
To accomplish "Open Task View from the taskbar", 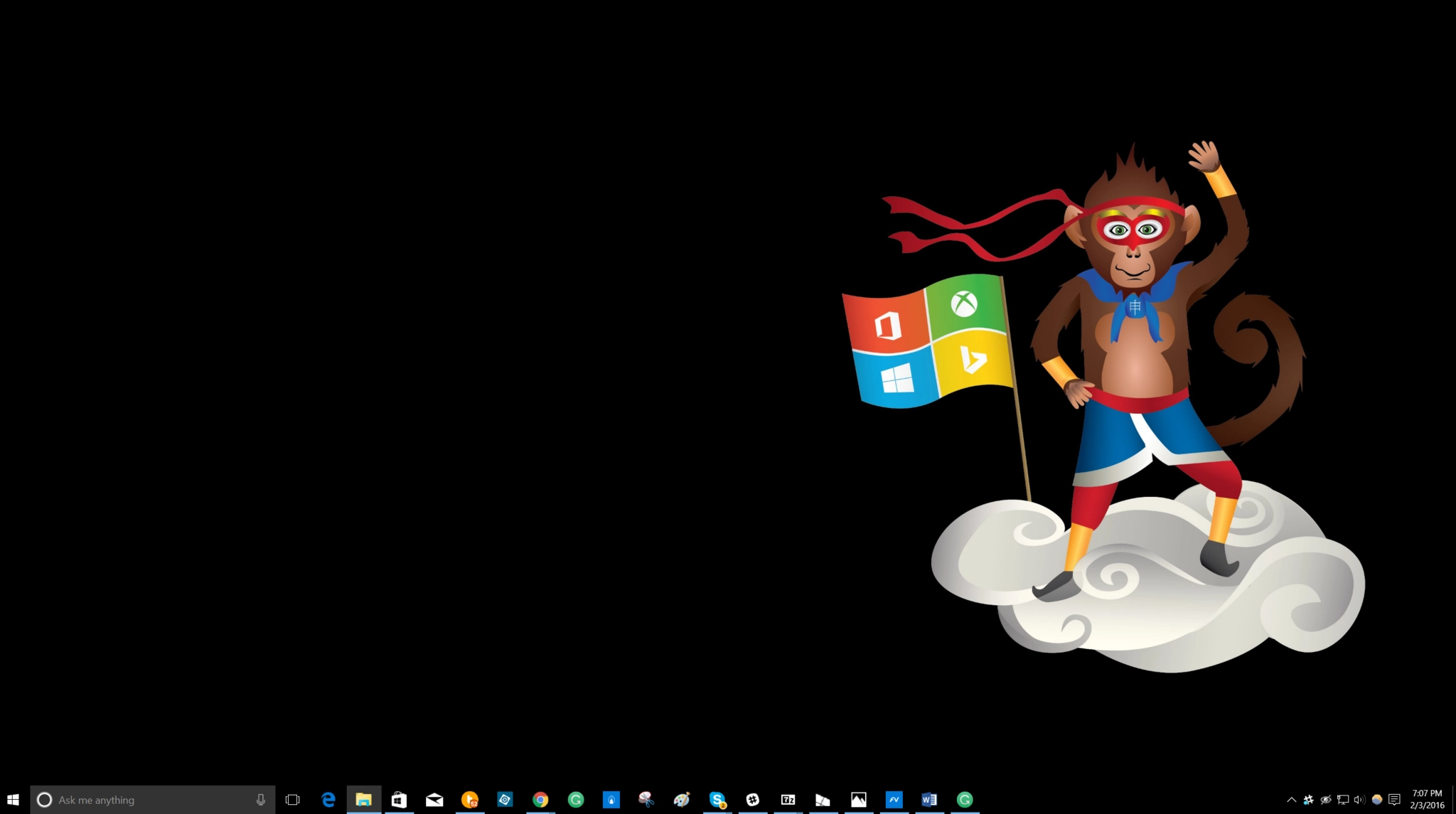I will [292, 800].
